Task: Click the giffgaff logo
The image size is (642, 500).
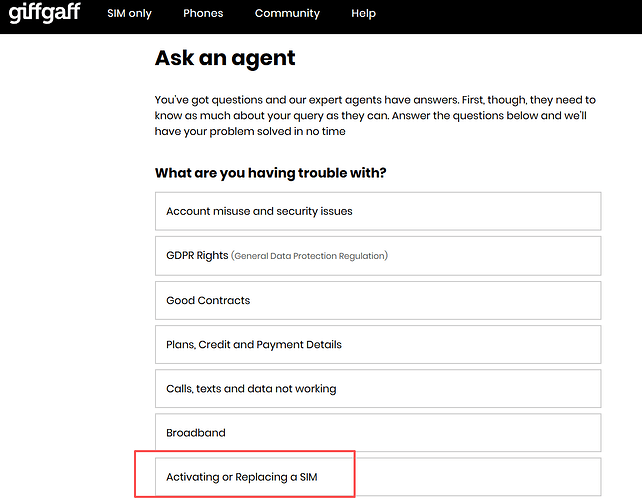Action: [45, 12]
